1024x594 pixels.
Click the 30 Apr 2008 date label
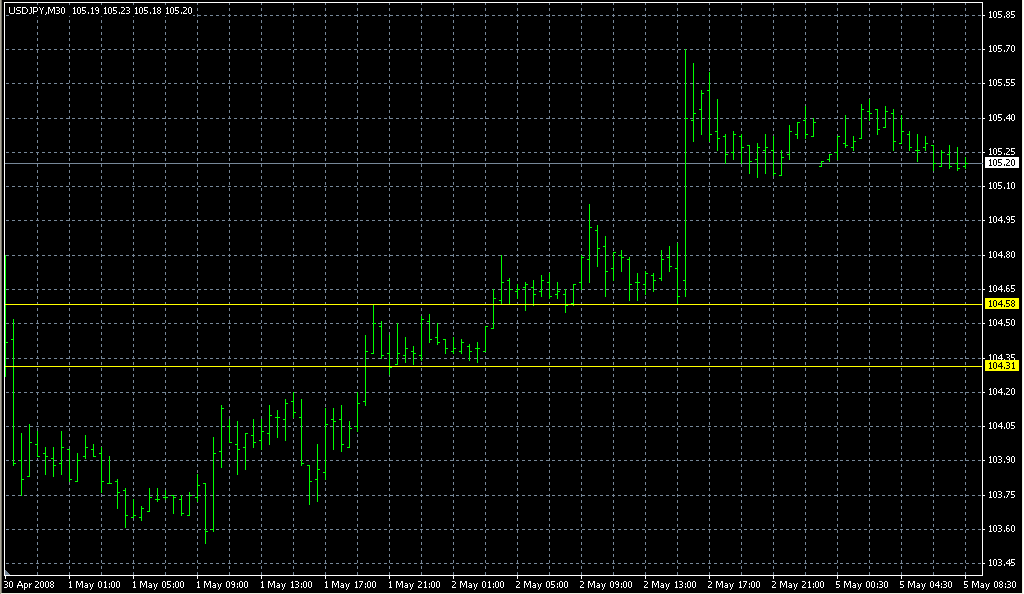[x=29, y=585]
